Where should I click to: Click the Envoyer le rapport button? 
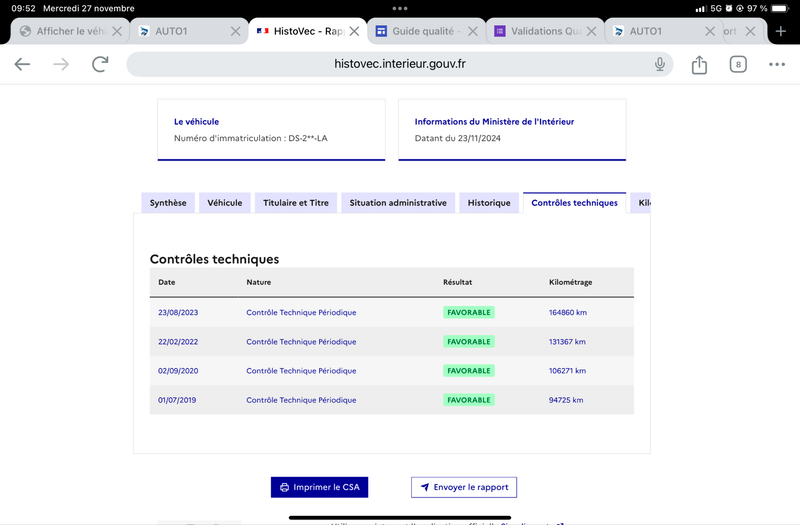(464, 487)
